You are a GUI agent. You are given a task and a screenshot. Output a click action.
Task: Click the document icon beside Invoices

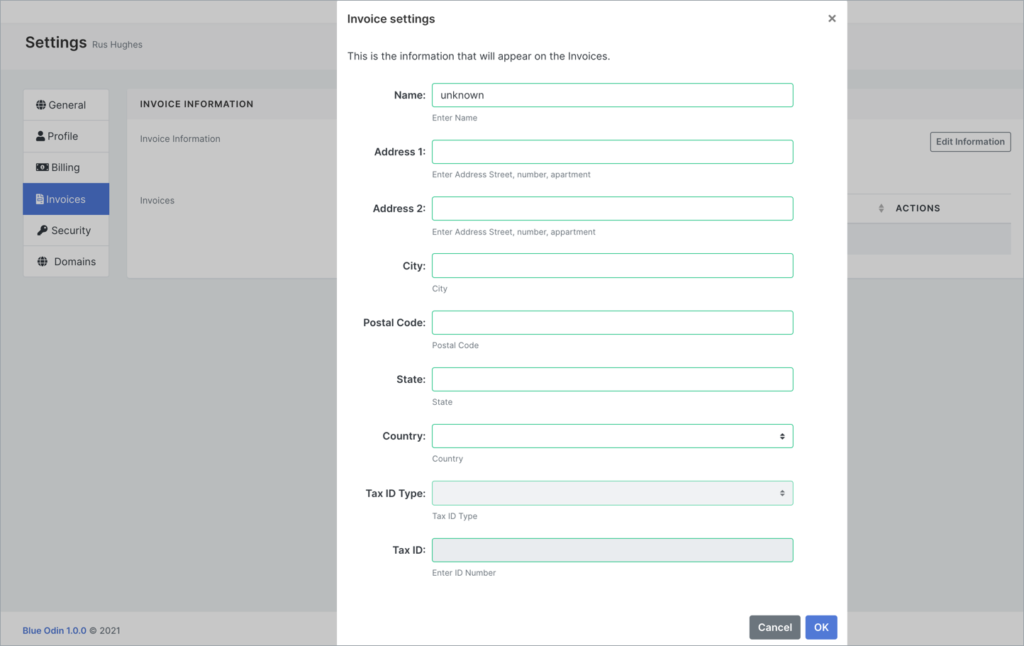(40, 199)
